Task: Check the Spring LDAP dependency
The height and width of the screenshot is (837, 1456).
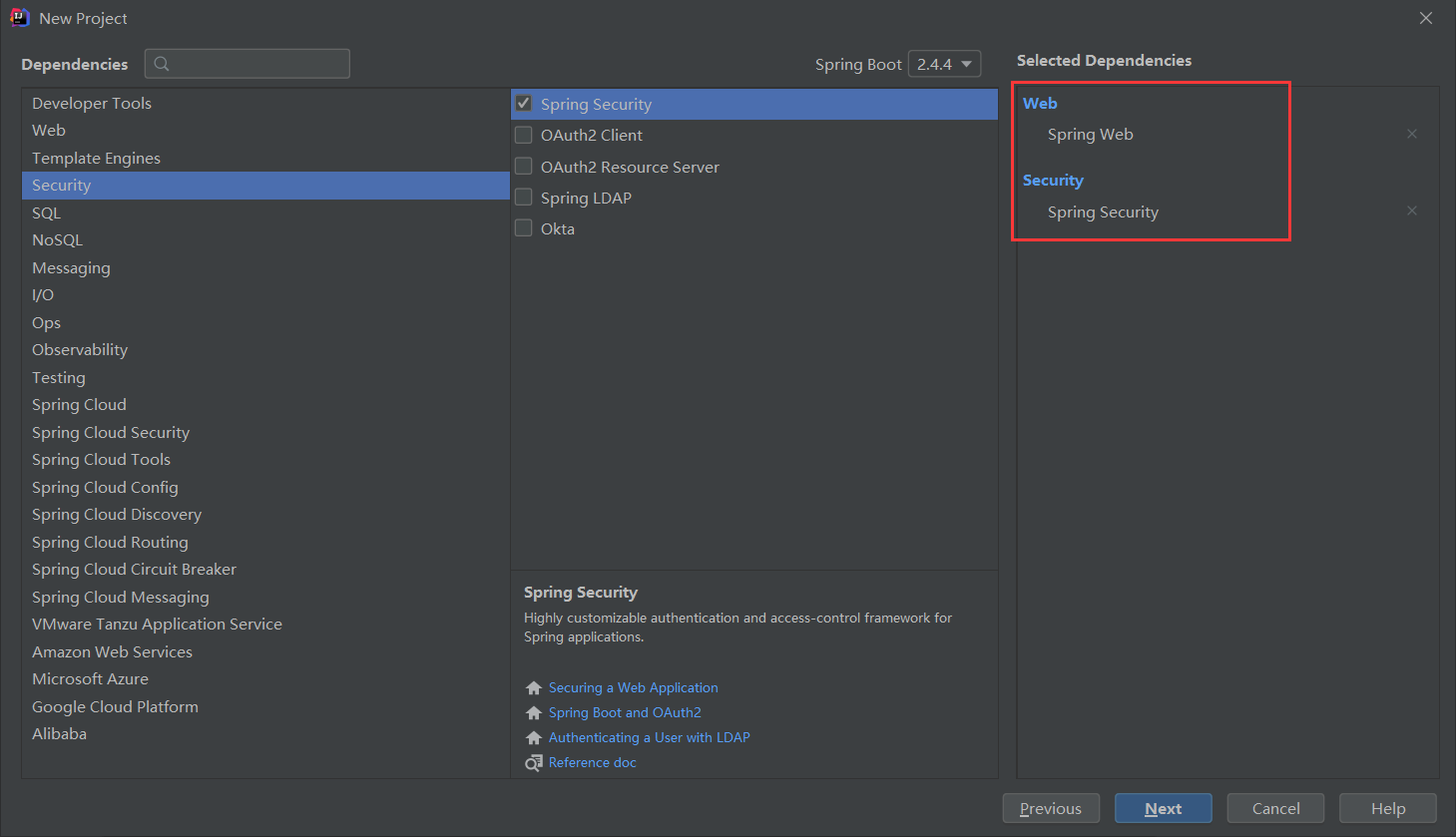Action: [524, 198]
